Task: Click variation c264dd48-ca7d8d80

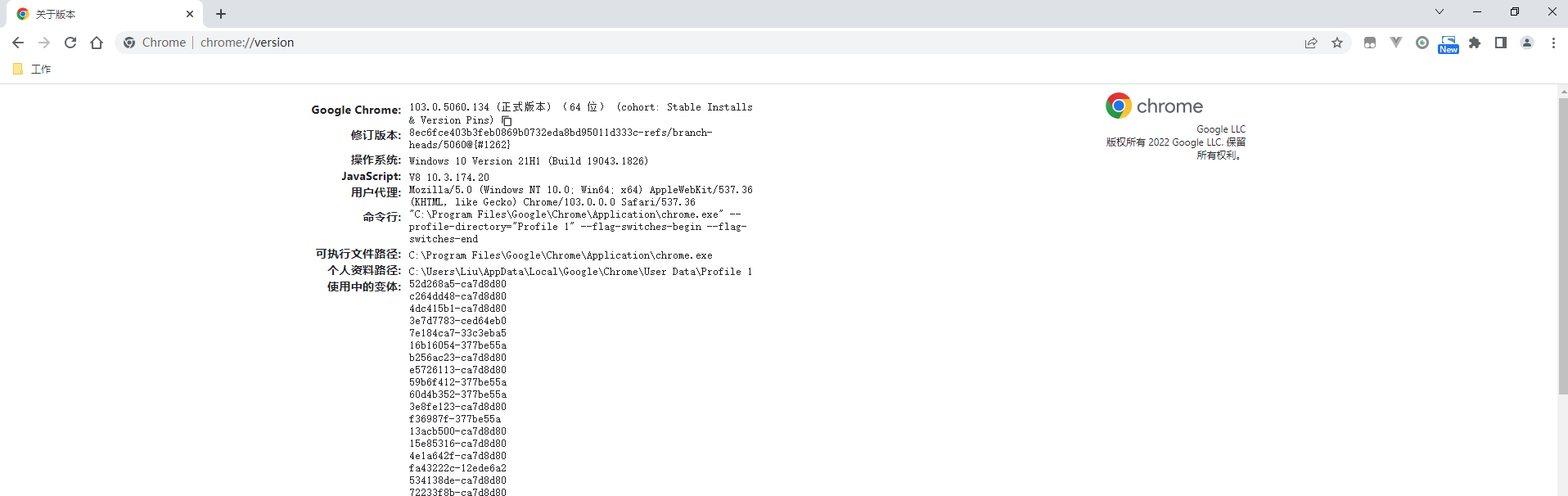Action: (x=457, y=296)
